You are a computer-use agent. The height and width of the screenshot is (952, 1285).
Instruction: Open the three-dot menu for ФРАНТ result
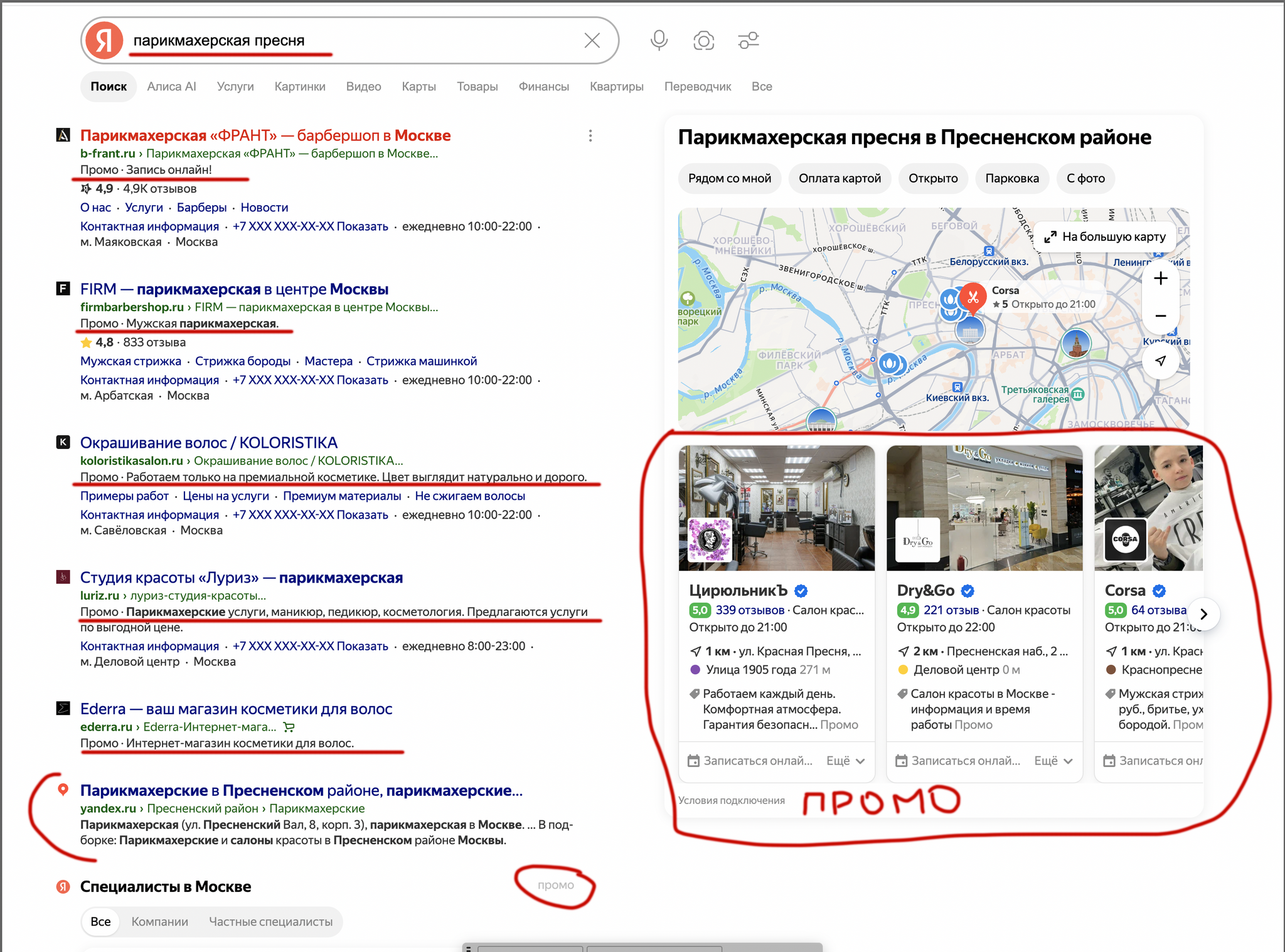[590, 135]
